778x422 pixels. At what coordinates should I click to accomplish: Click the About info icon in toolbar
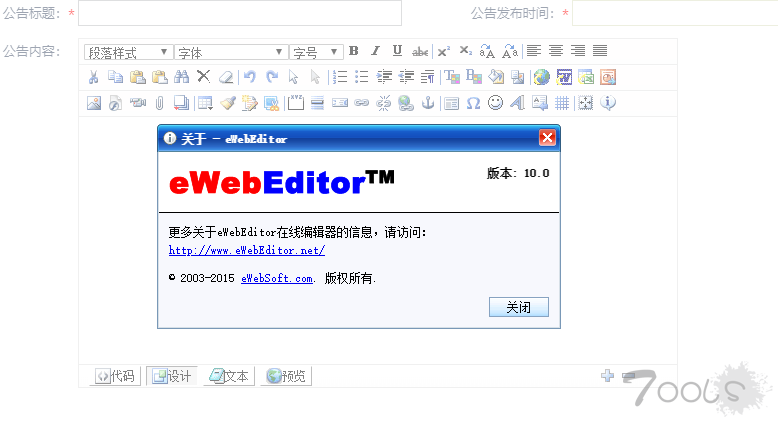tap(608, 103)
